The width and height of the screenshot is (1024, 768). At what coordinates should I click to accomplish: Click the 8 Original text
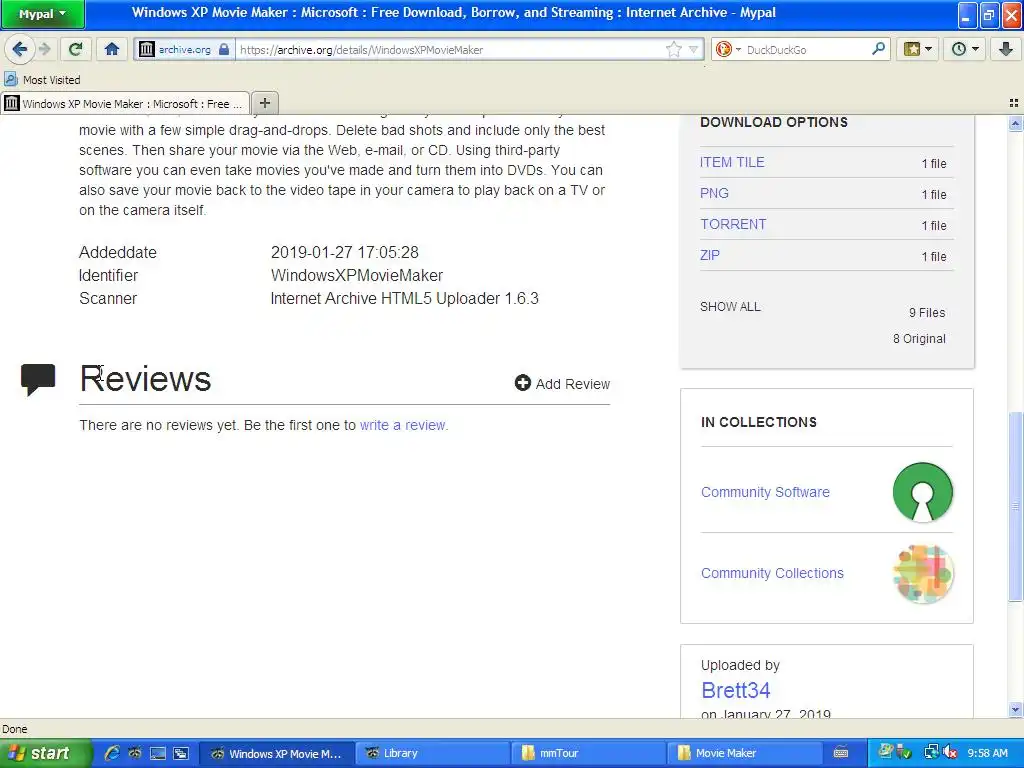(919, 338)
